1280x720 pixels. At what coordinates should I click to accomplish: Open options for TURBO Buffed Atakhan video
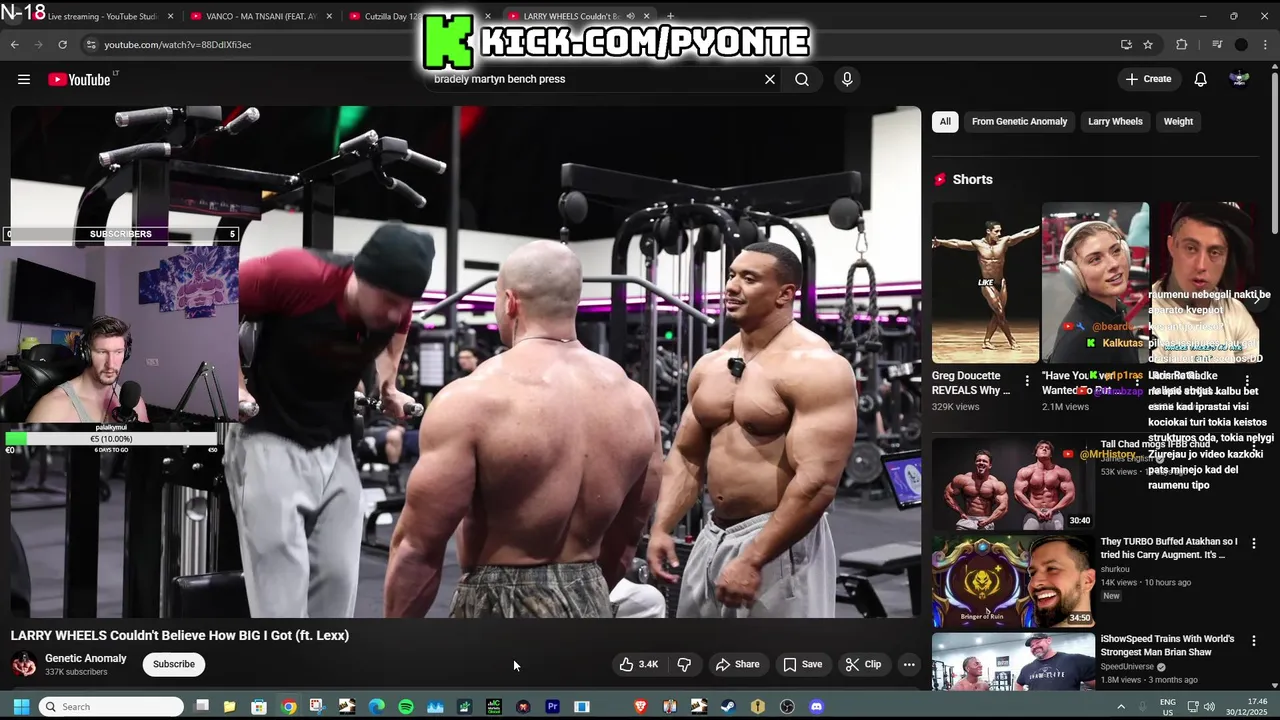pos(1253,543)
